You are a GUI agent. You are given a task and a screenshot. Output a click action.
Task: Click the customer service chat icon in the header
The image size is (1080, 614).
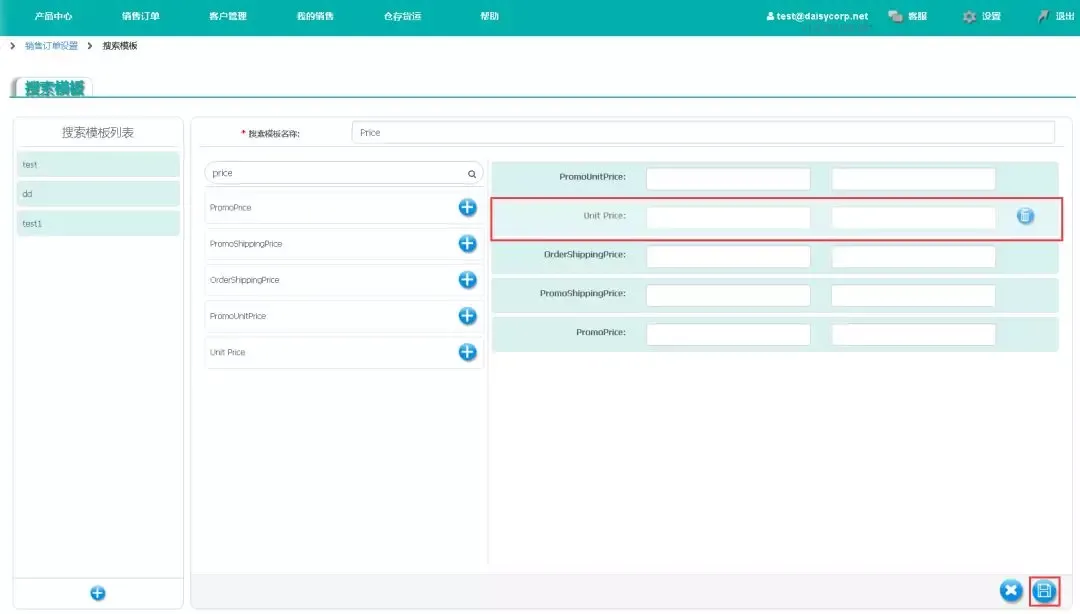[x=895, y=16]
